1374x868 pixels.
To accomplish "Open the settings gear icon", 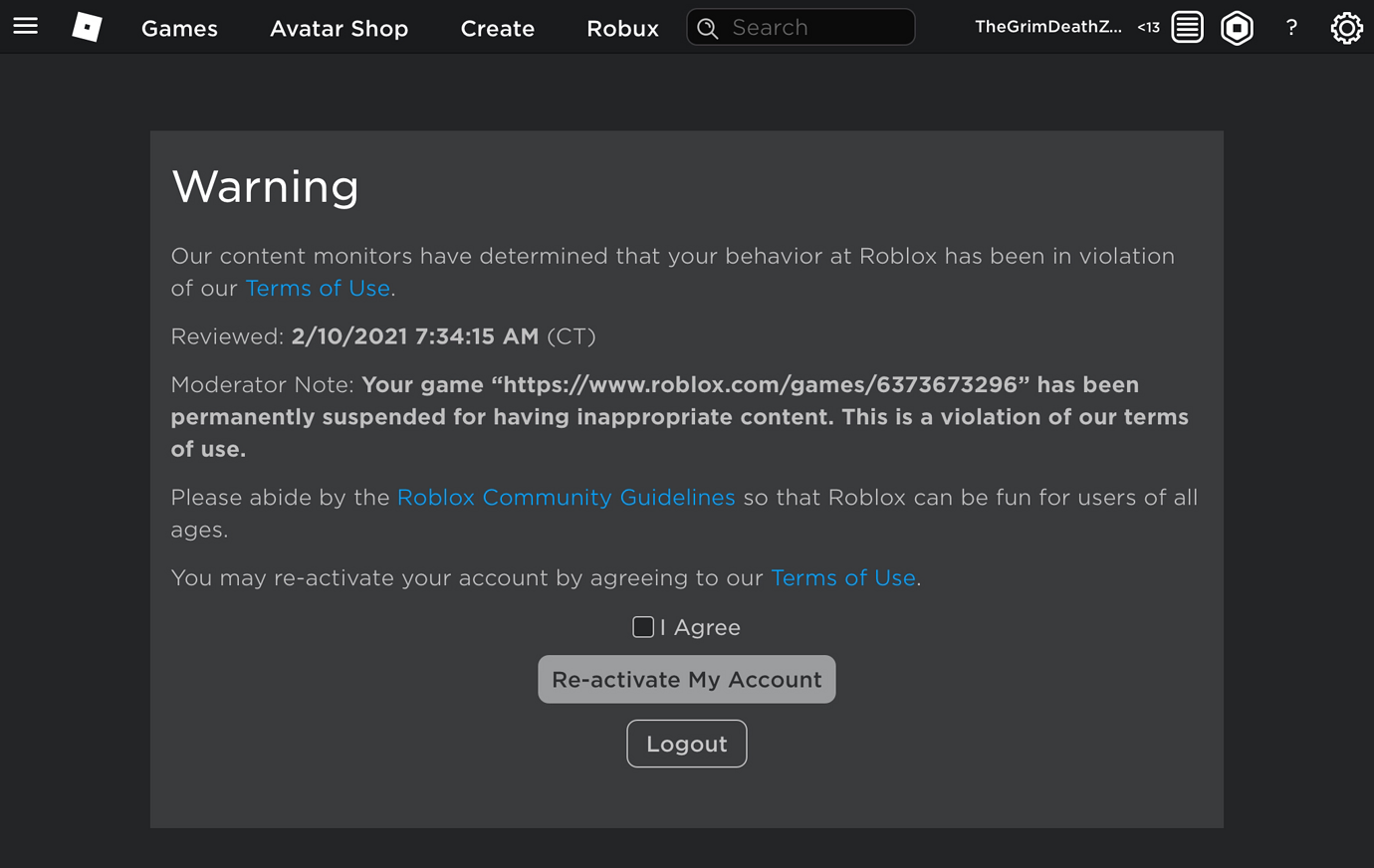I will pyautogui.click(x=1346, y=27).
